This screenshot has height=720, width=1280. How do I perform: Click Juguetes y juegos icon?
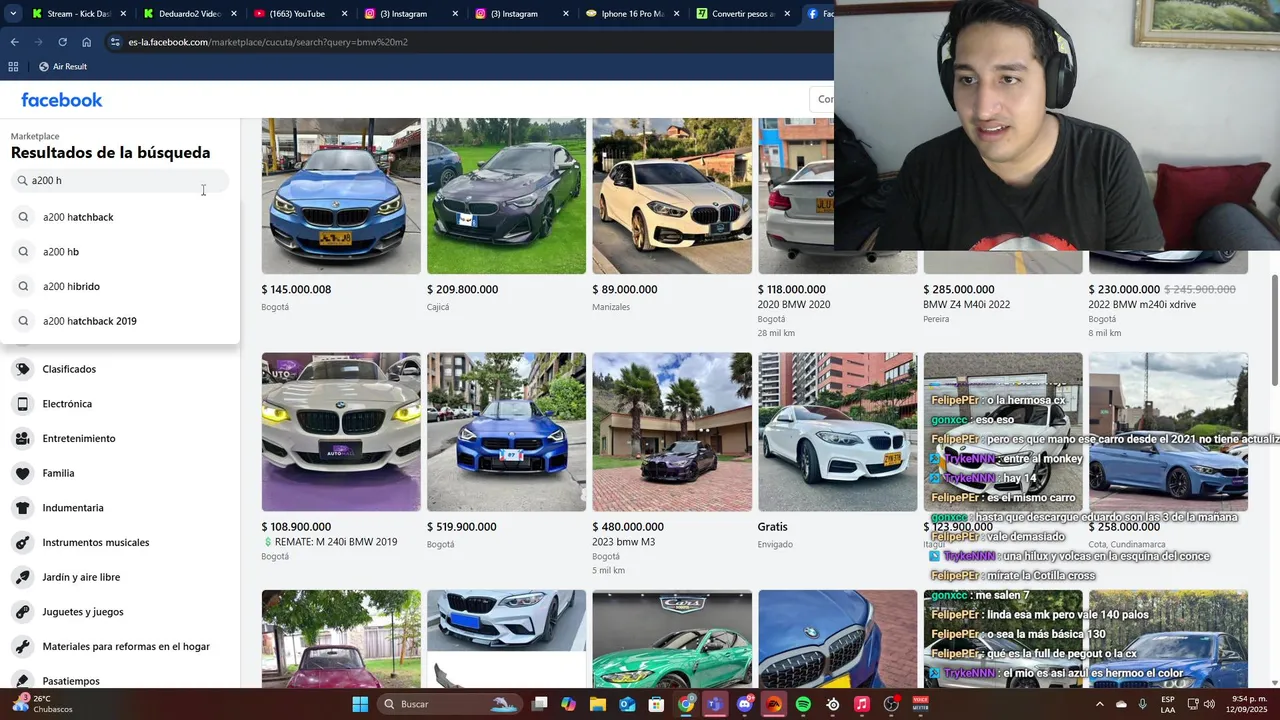22,612
